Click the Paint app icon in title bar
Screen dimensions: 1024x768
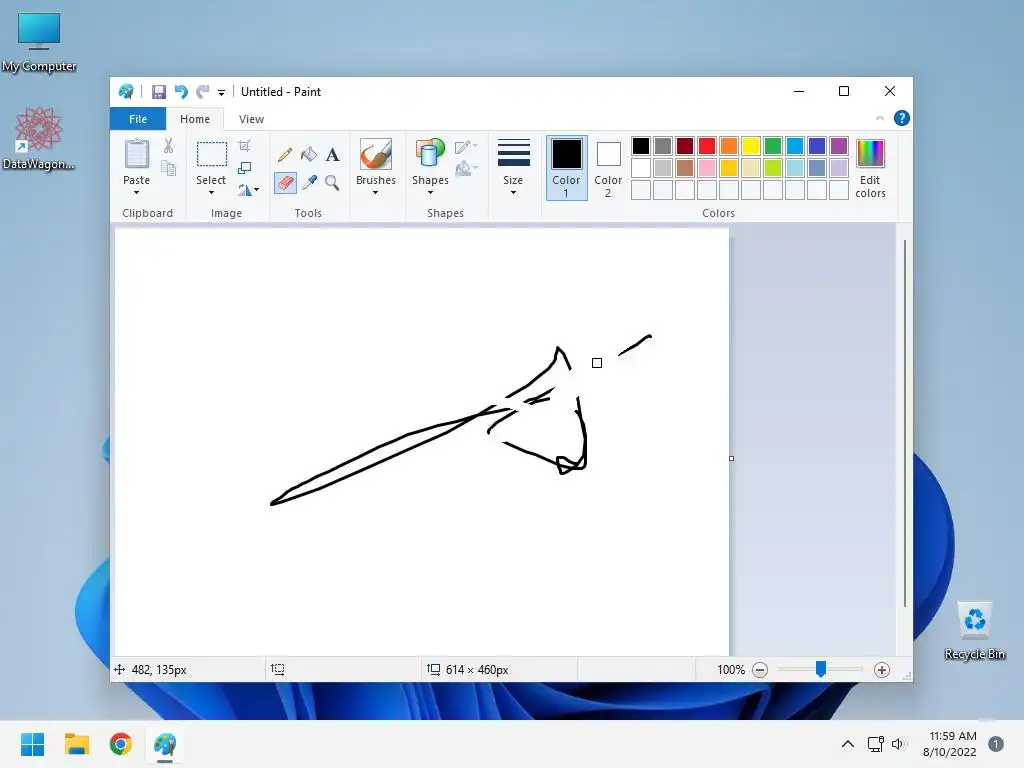click(x=126, y=92)
